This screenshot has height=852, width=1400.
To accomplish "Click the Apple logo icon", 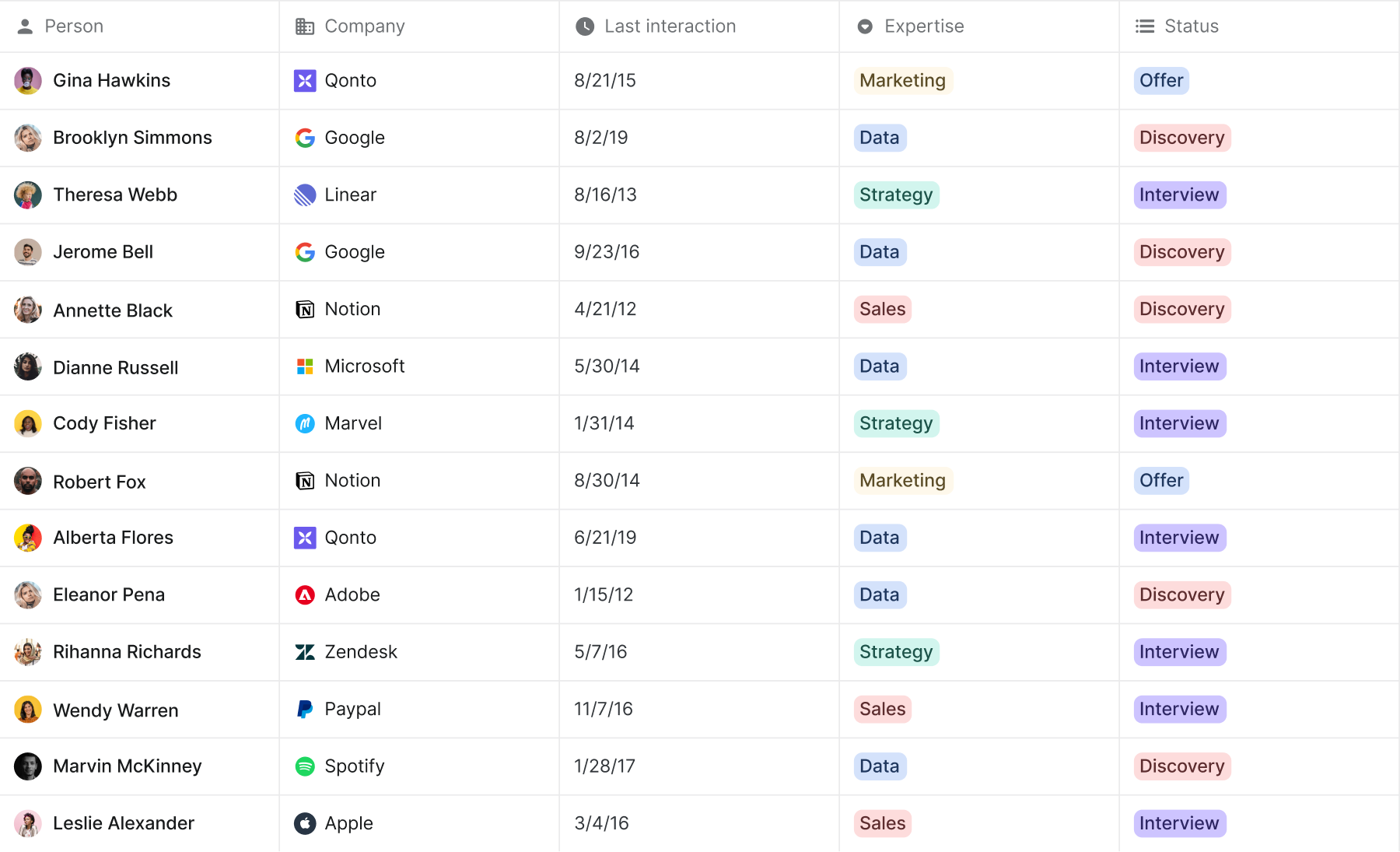I will point(305,823).
